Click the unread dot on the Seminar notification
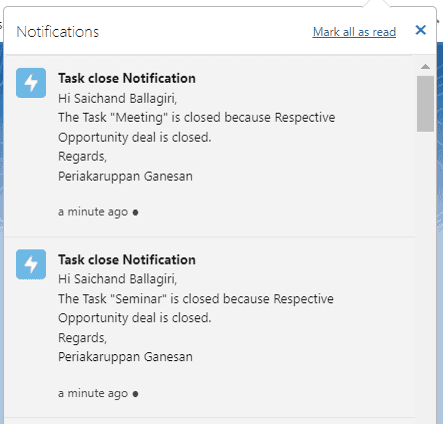 coord(135,394)
